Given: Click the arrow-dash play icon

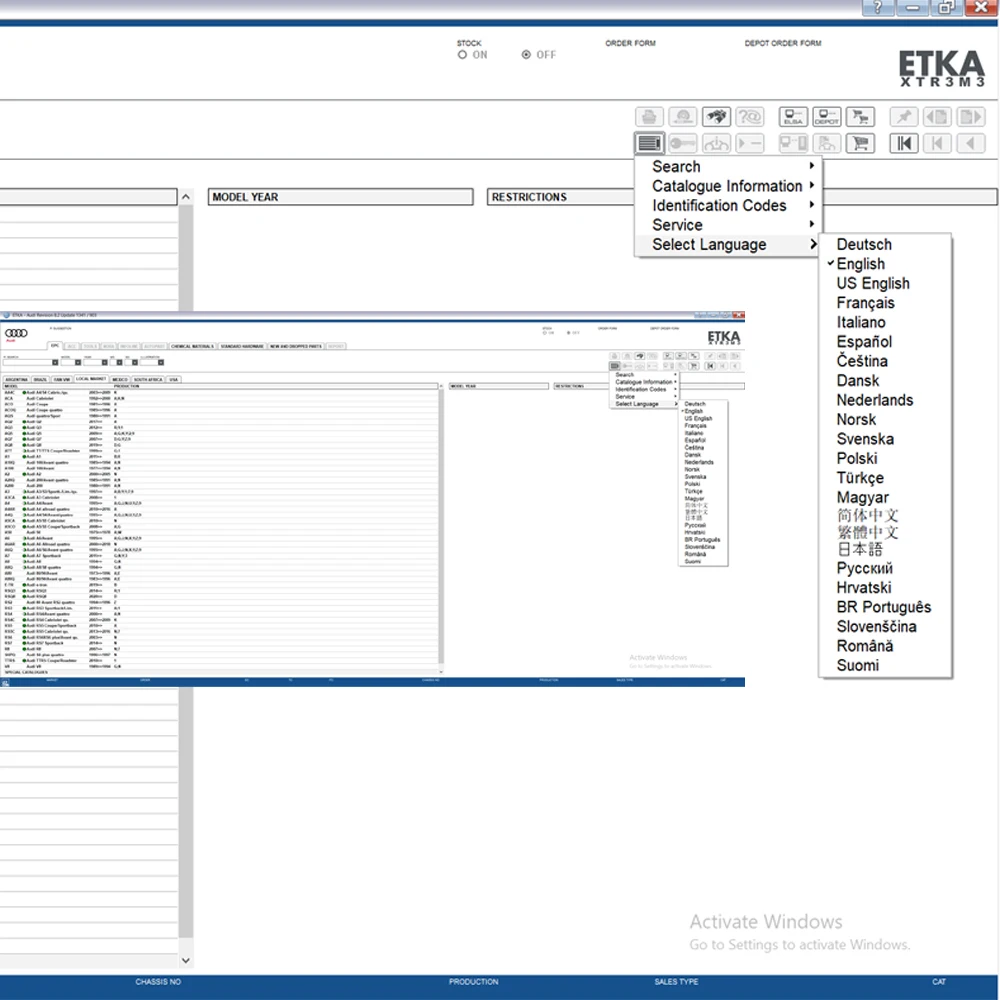Looking at the screenshot, I should pyautogui.click(x=749, y=143).
